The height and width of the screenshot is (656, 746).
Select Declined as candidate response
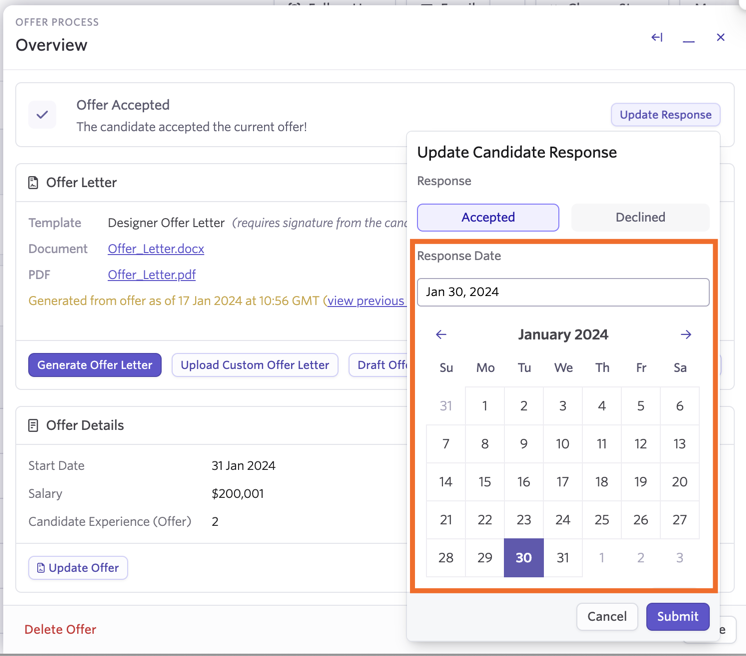pyautogui.click(x=640, y=217)
